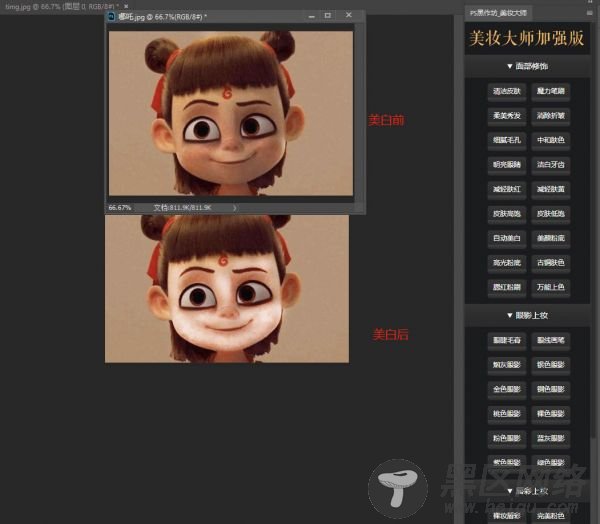Screen dimensions: 600x524
Task: Switch to the timg.jpg document tab
Action: [x=61, y=7]
